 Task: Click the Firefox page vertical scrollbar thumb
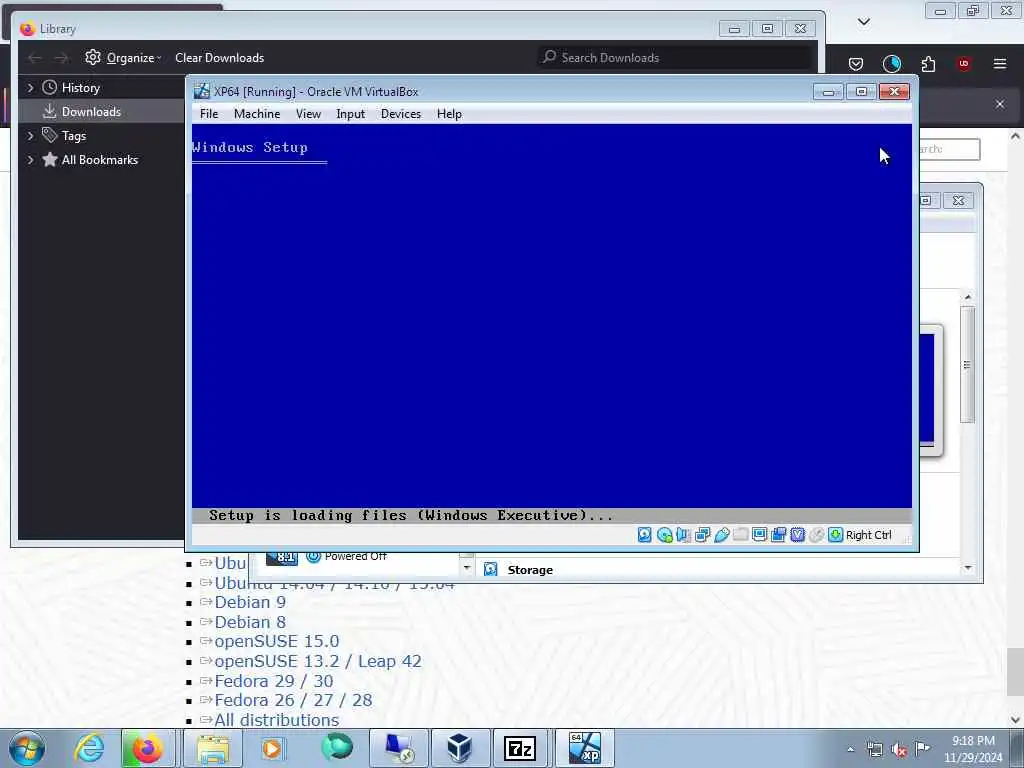pos(1014,673)
